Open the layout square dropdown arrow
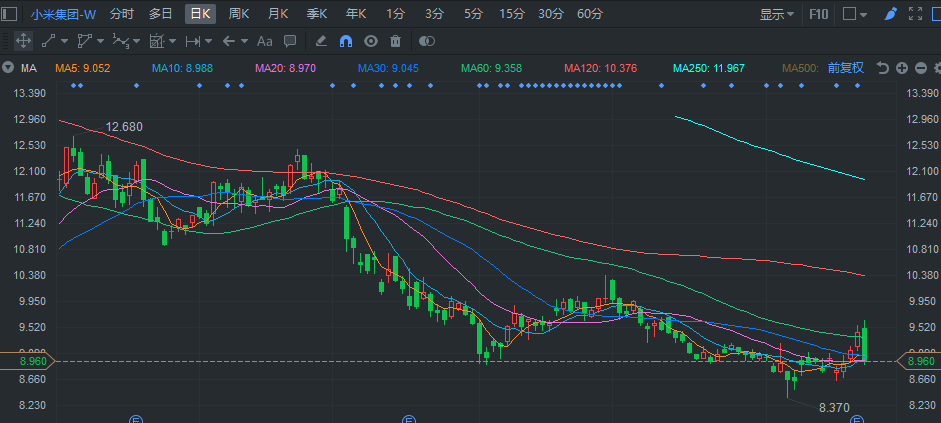941x423 pixels. [863, 14]
